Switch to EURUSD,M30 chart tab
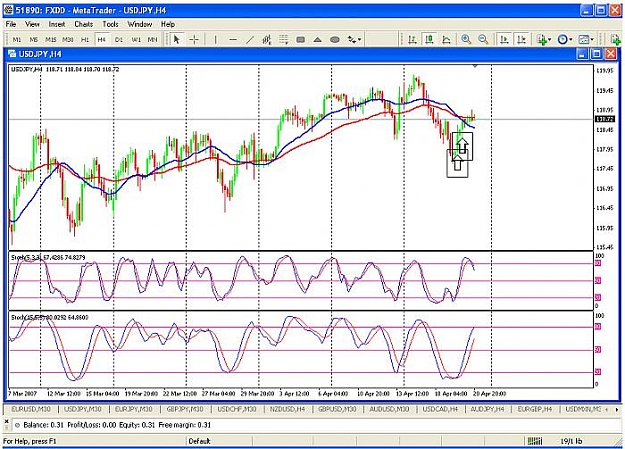Screen dimensions: 625x449 pyautogui.click(x=31, y=409)
